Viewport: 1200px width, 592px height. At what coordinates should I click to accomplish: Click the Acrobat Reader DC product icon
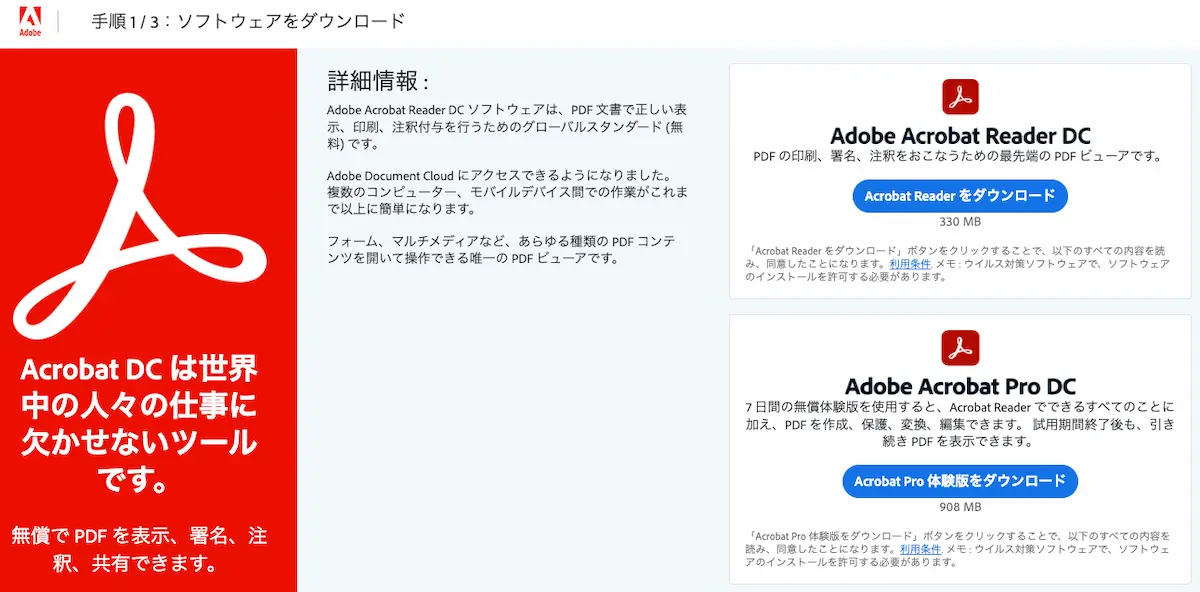960,97
